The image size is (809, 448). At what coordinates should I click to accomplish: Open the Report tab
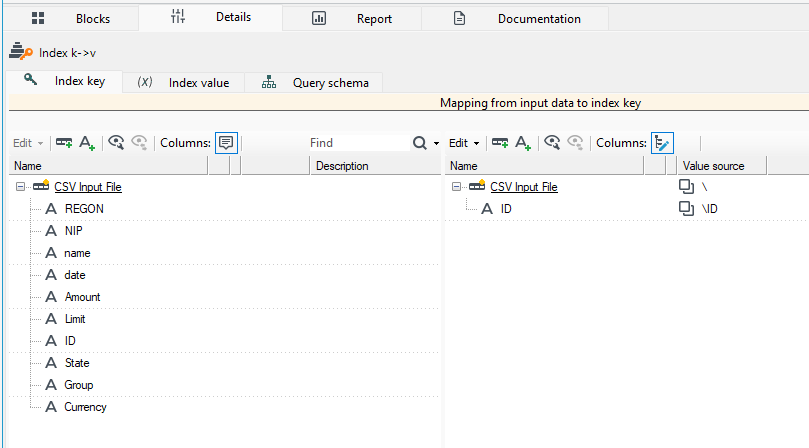tap(352, 19)
